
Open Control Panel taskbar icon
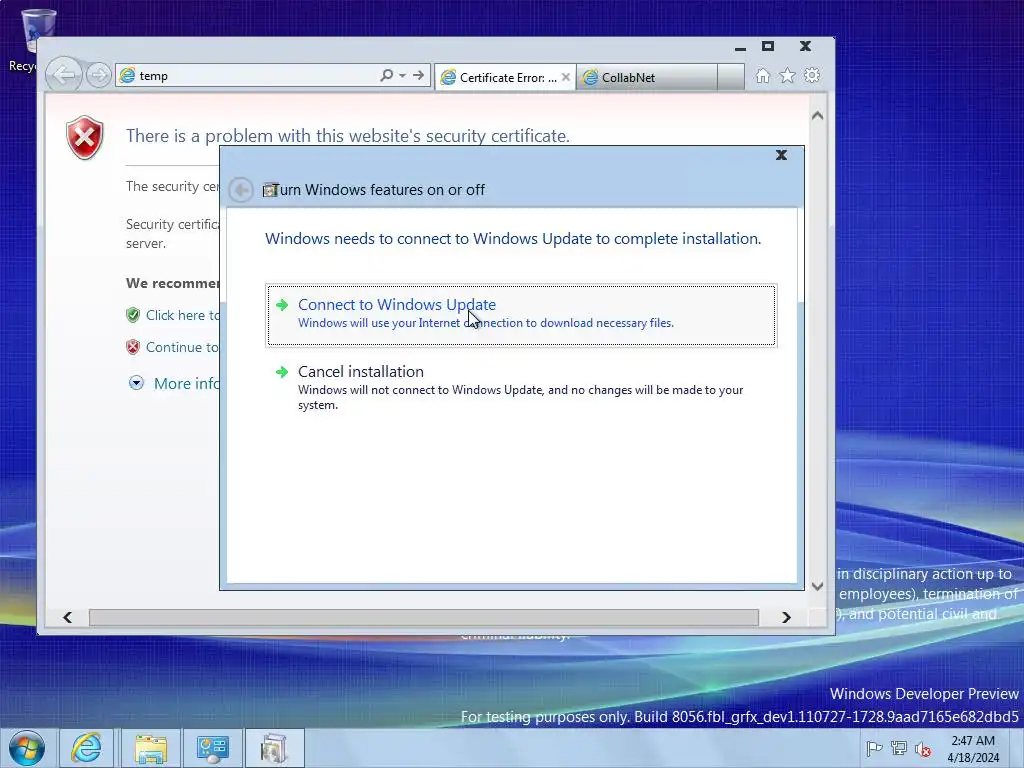(x=213, y=748)
